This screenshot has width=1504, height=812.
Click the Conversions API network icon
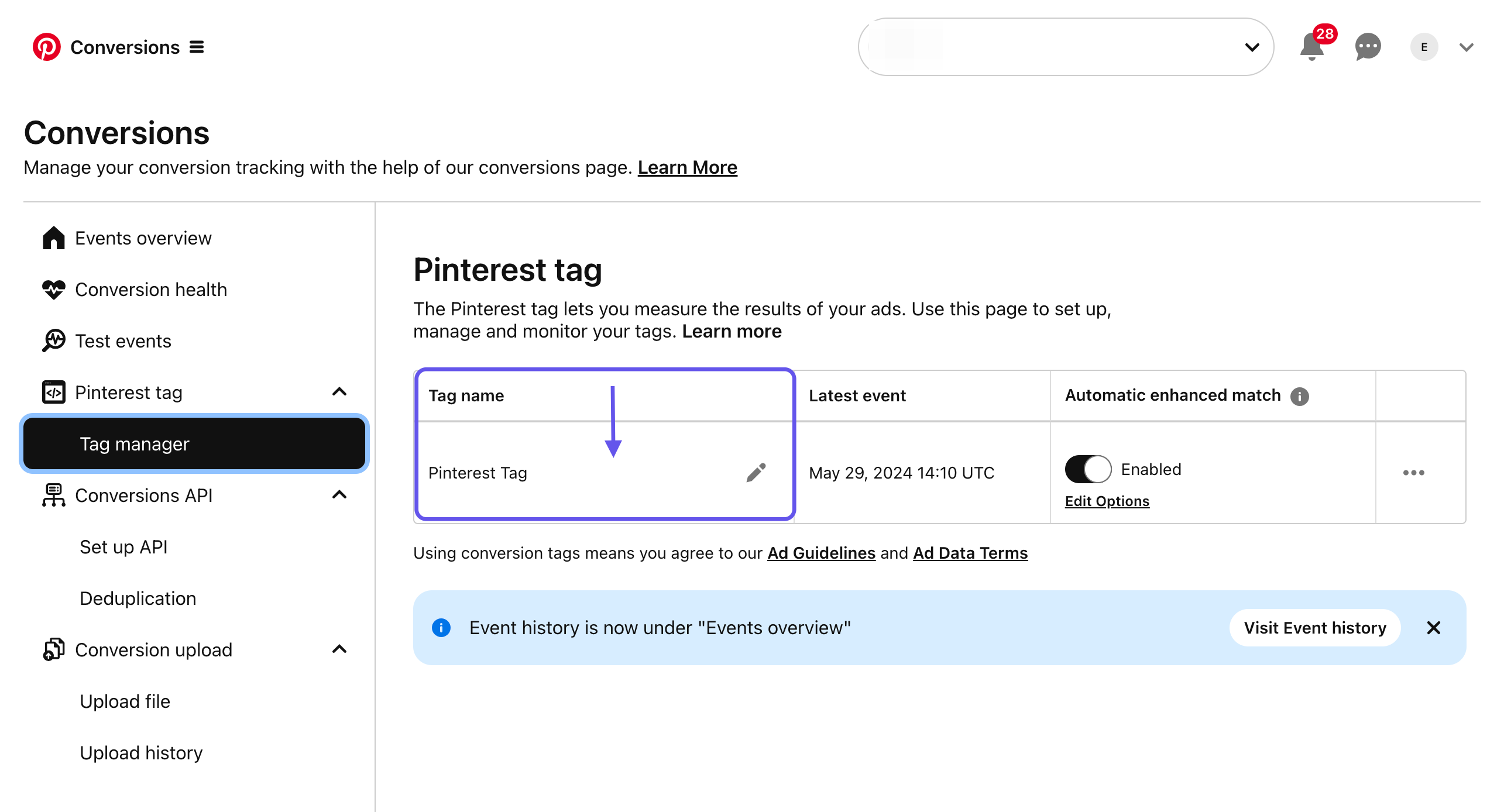54,496
